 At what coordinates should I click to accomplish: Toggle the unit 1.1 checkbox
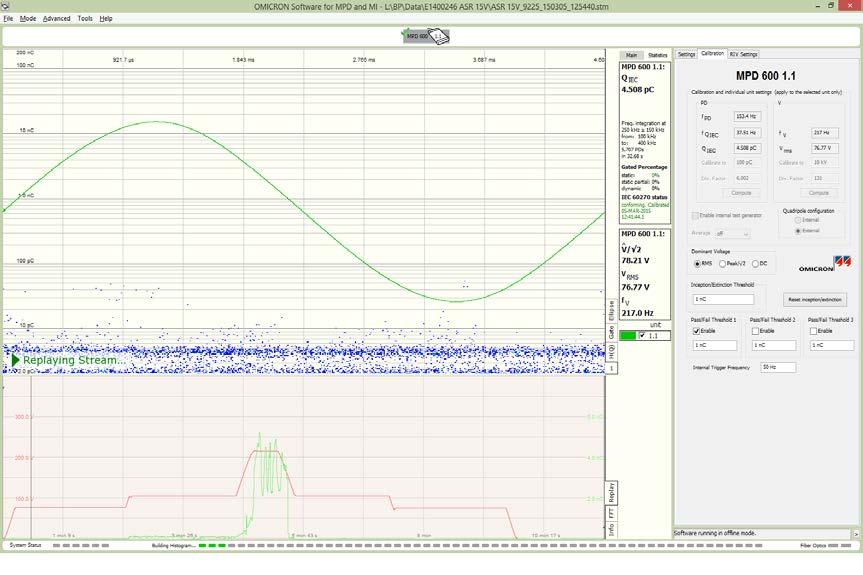(x=642, y=336)
